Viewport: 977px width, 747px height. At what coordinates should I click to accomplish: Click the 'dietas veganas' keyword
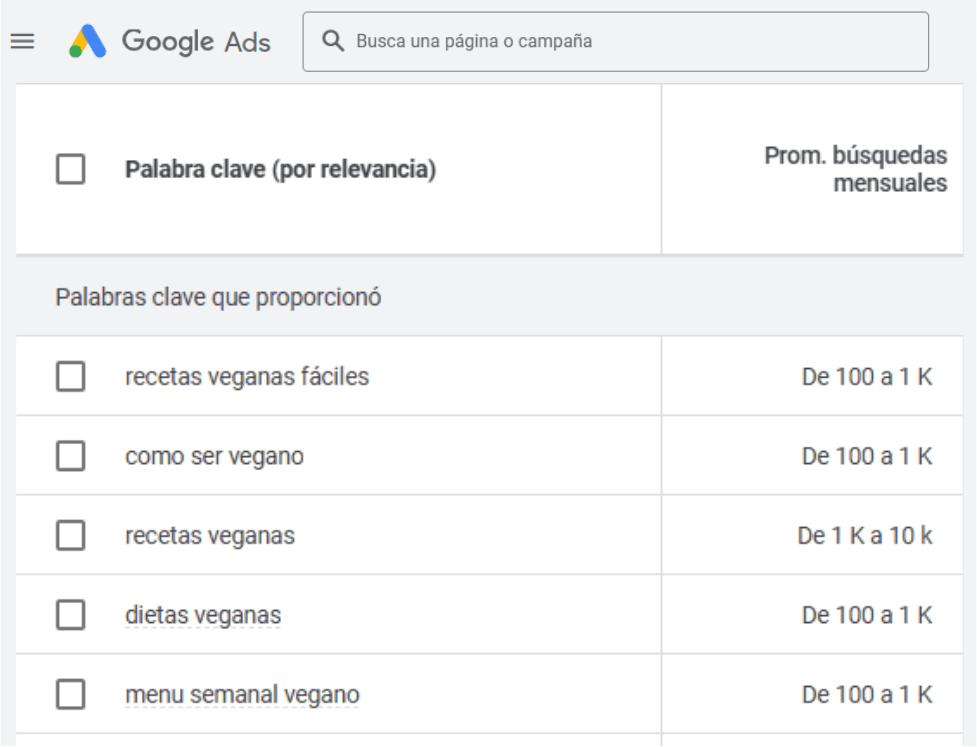coord(203,615)
